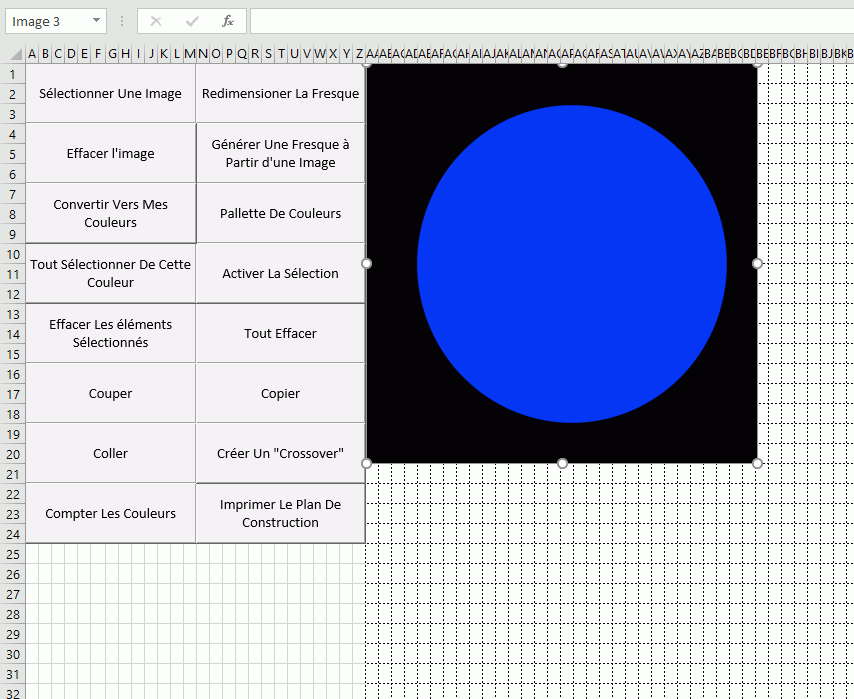Click the 'Sélectionner Une Image' button
Viewport: 854px width, 699px height.
[x=110, y=94]
